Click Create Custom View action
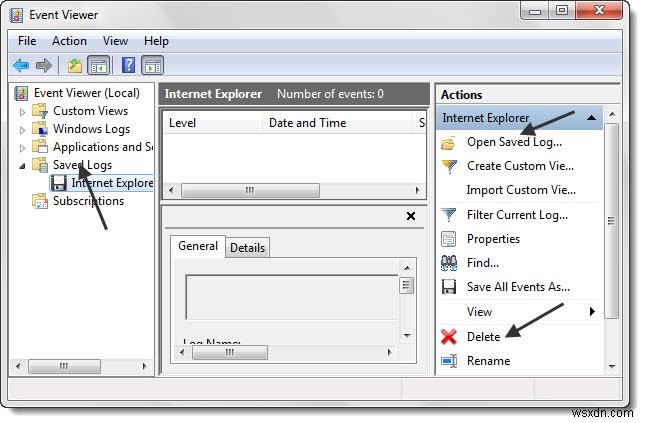 [520, 166]
